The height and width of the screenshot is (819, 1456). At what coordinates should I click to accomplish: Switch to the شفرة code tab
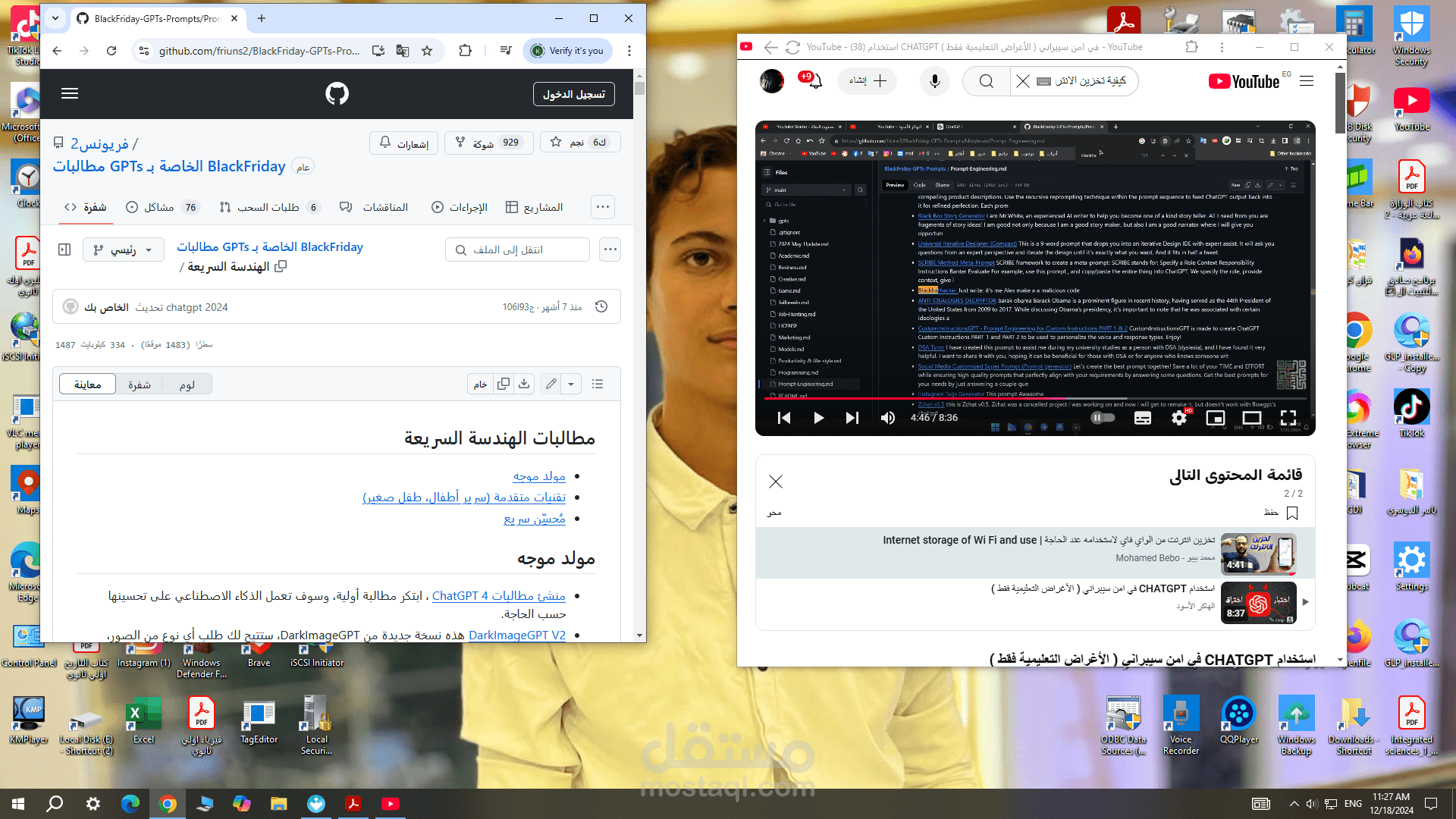pos(86,207)
